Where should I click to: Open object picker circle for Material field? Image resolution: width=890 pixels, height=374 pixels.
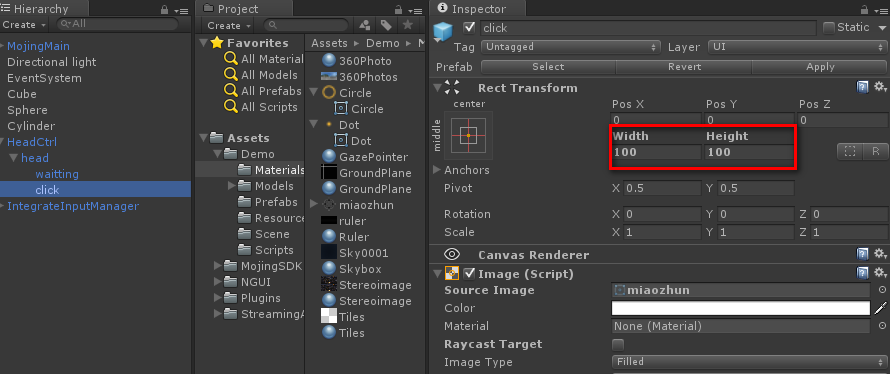882,326
